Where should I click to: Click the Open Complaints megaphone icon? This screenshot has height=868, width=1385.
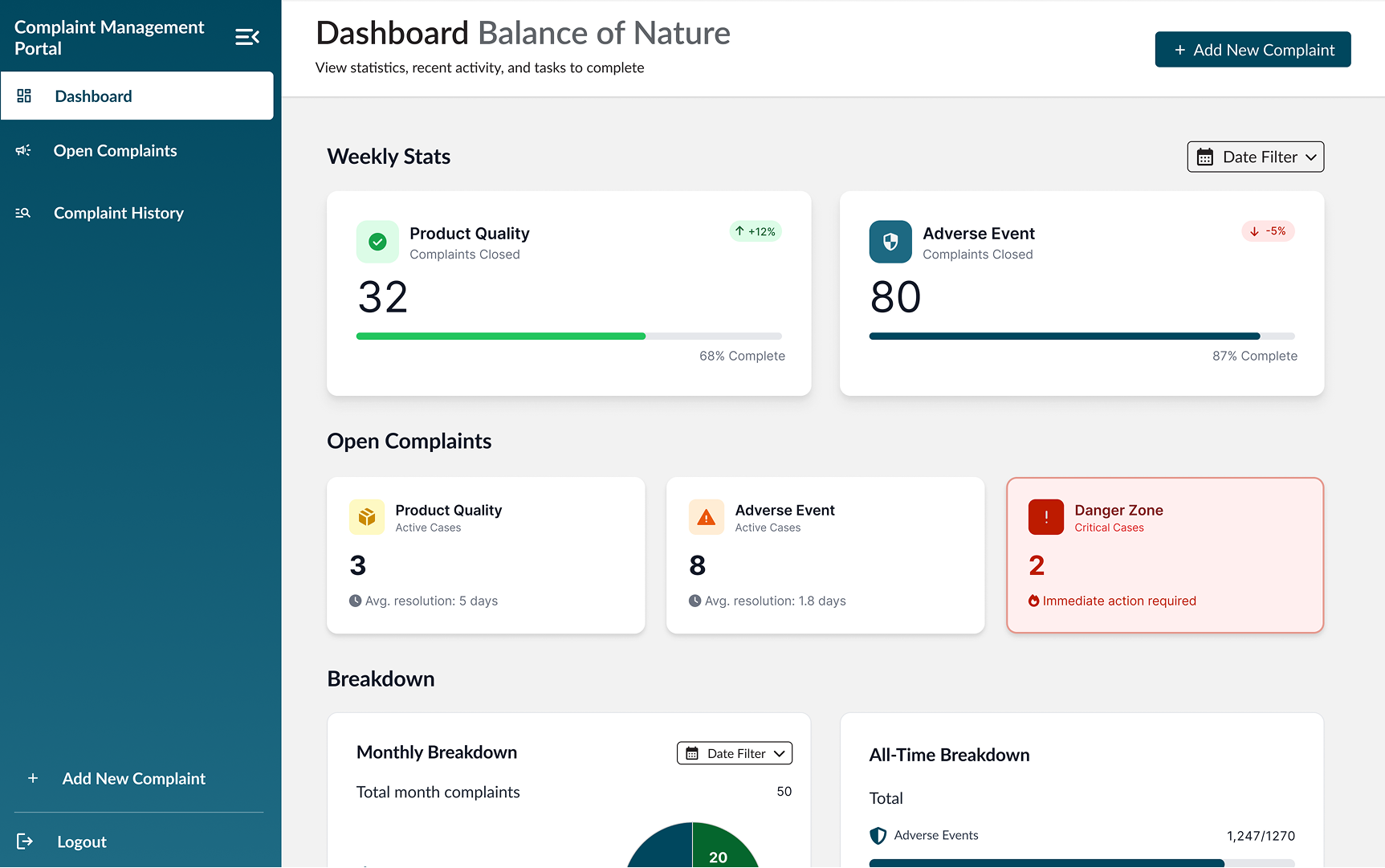23,151
